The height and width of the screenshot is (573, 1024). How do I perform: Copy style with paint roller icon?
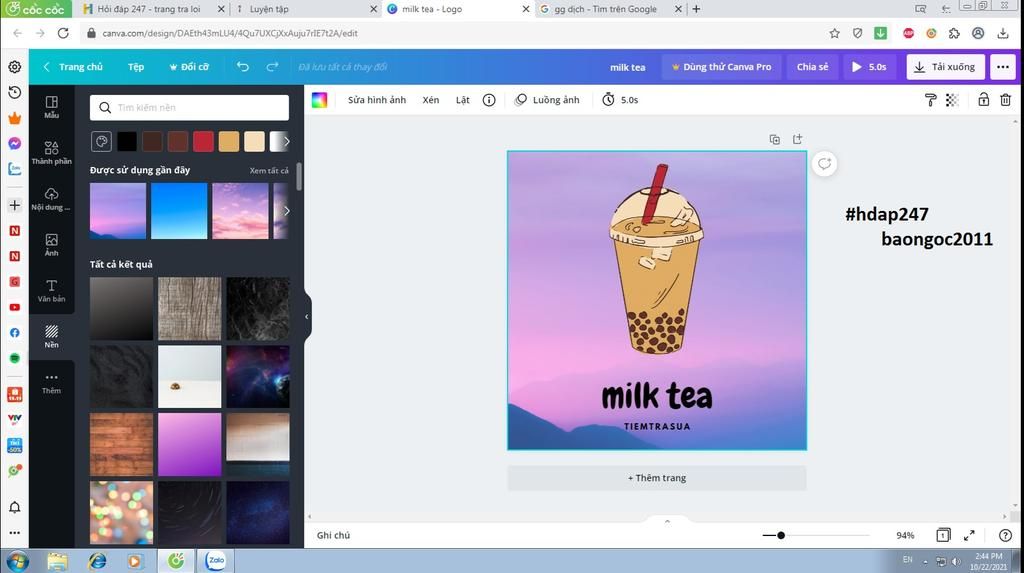coord(931,100)
